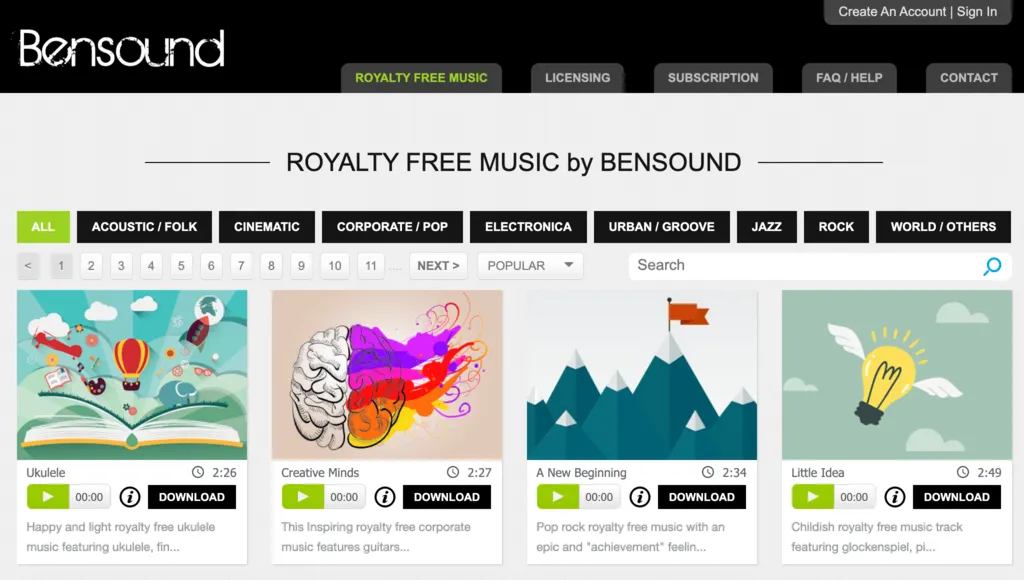
Task: Filter by CINEMATIC genre
Action: coord(266,227)
